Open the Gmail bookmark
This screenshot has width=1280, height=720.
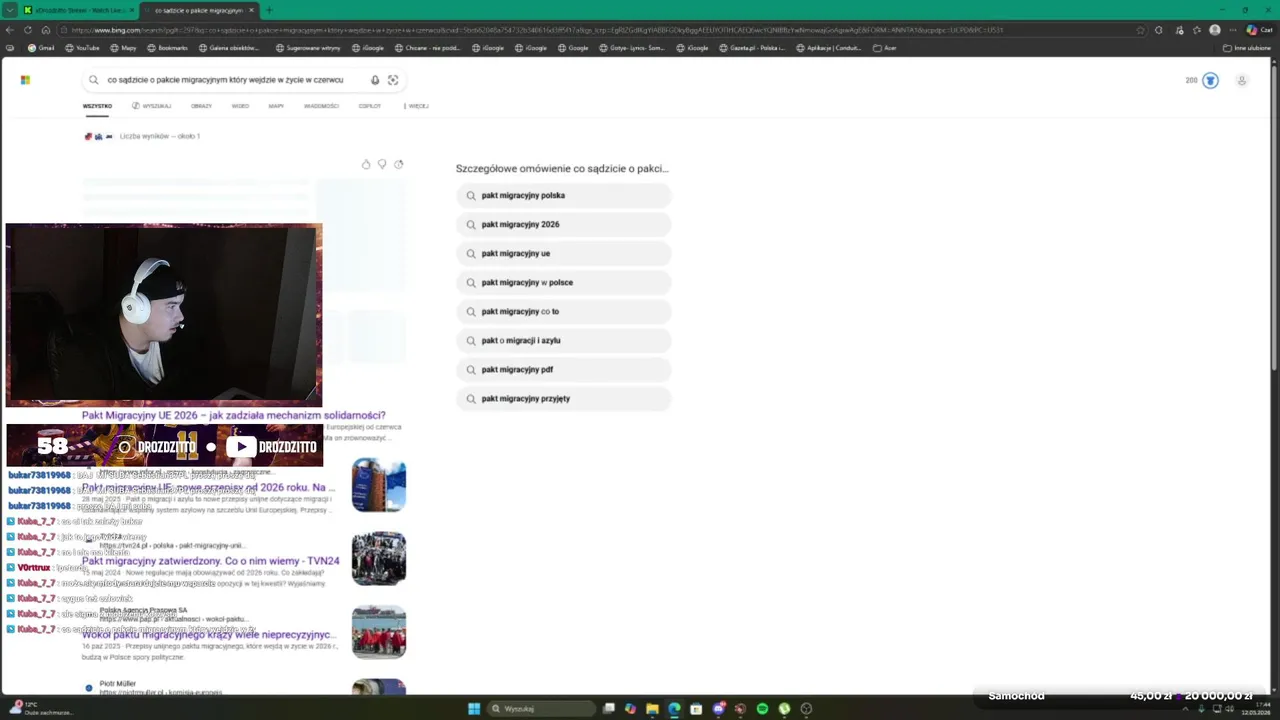pyautogui.click(x=41, y=48)
